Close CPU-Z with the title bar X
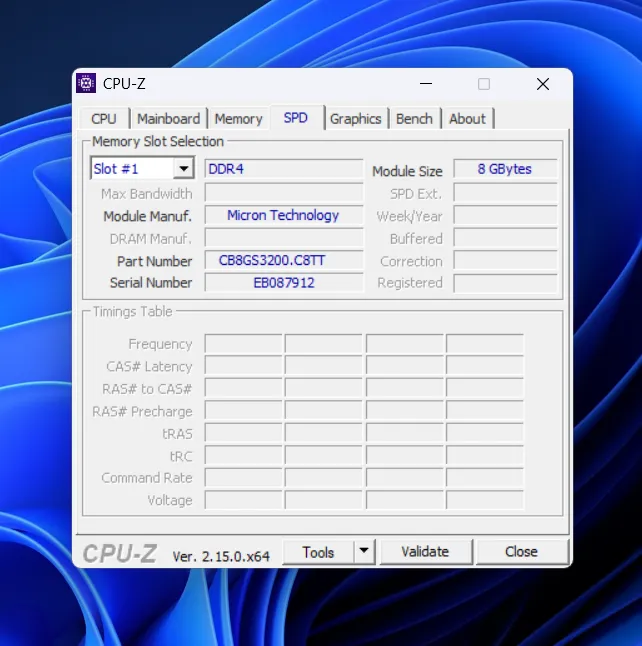Screen dimensions: 642x646 point(542,84)
